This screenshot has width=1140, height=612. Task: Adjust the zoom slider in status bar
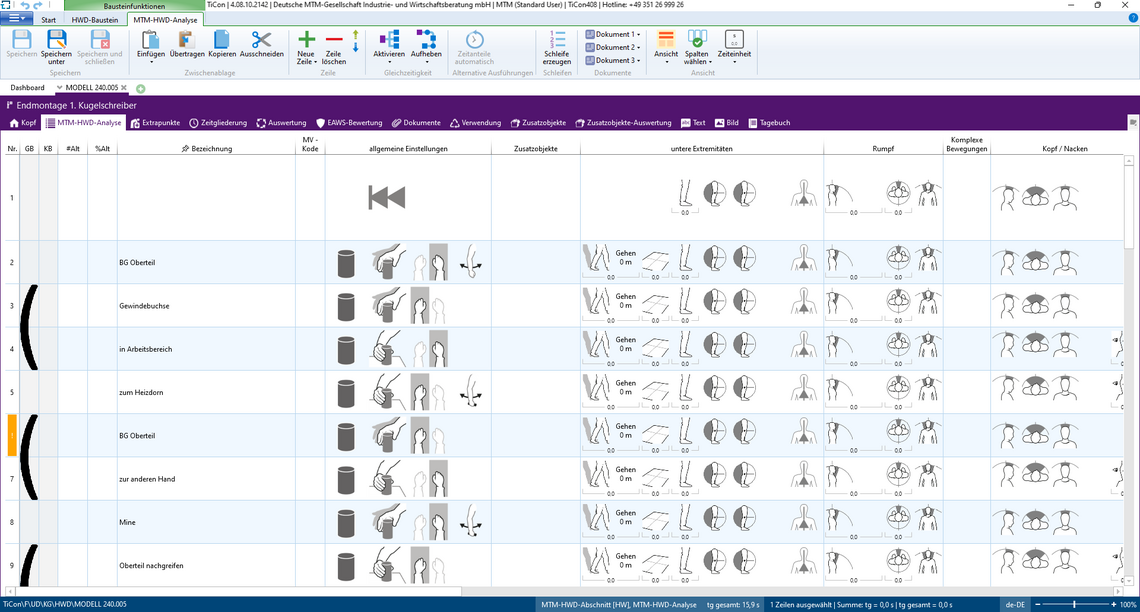pyautogui.click(x=1074, y=605)
